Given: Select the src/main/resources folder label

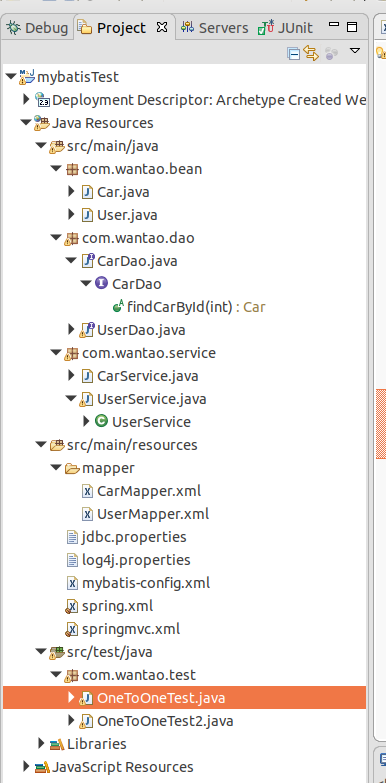Looking at the screenshot, I should (x=132, y=444).
